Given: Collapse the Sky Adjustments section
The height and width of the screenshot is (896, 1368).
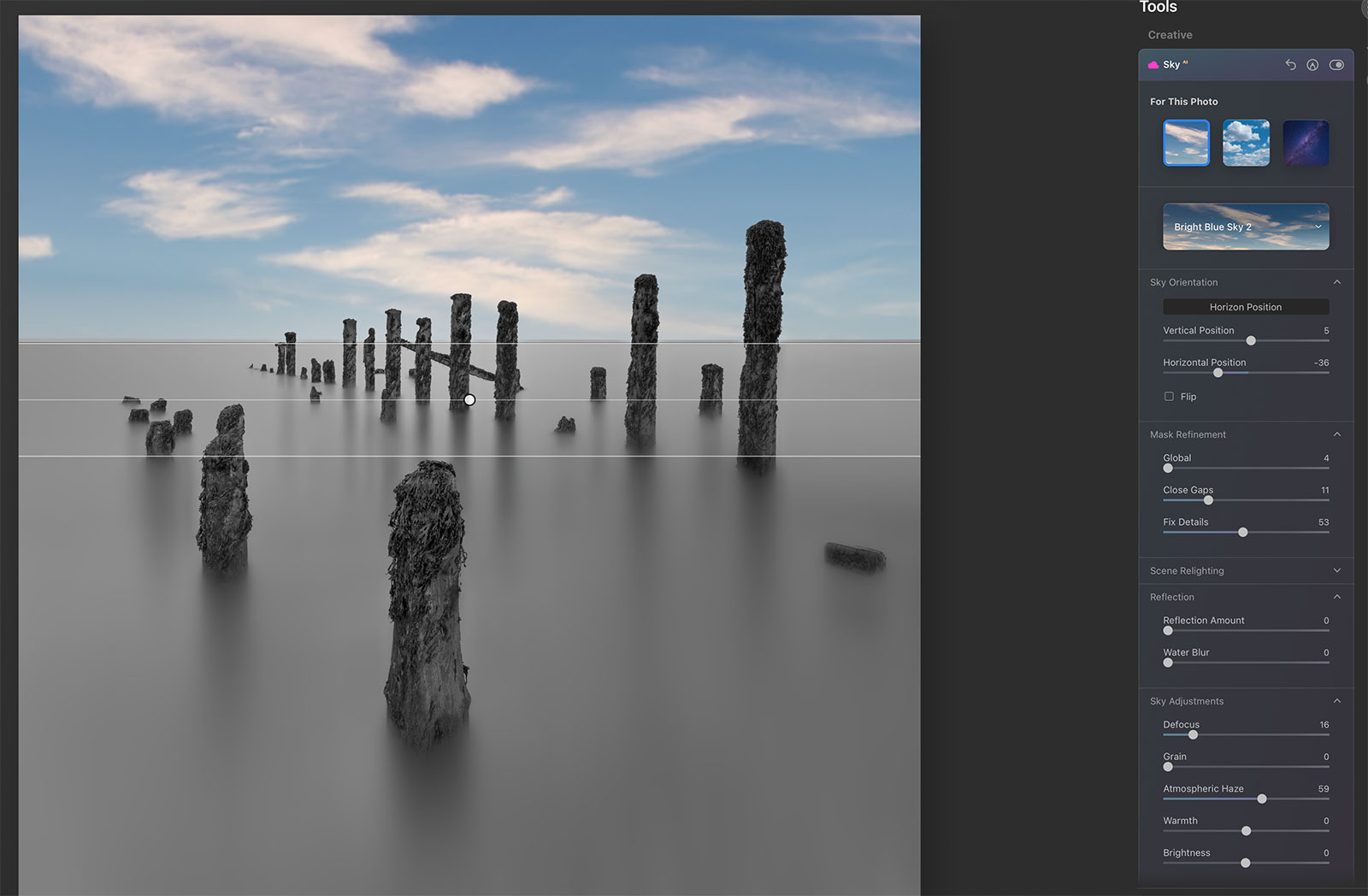Looking at the screenshot, I should click(x=1337, y=701).
